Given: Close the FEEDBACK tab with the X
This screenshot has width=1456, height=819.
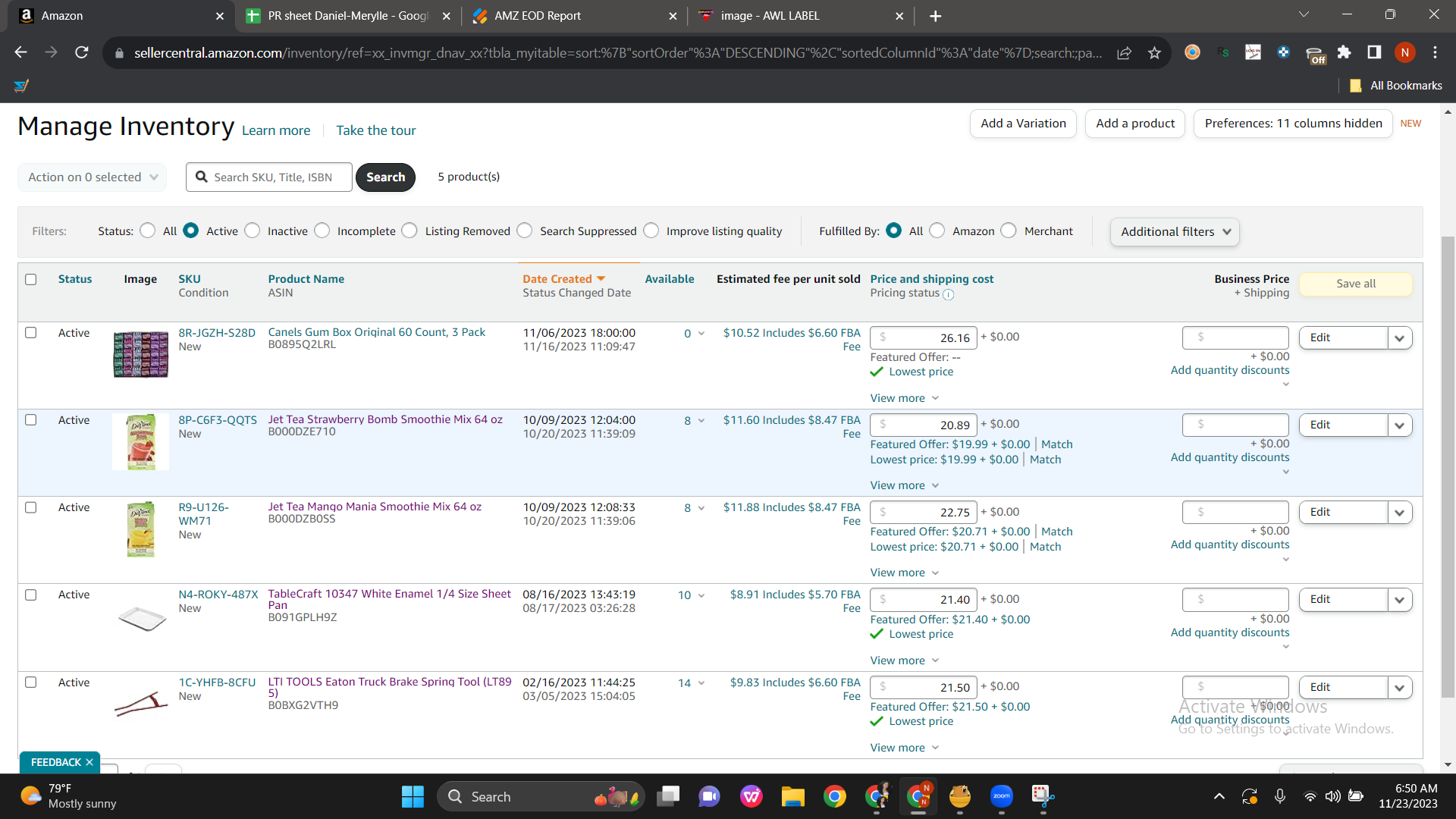Looking at the screenshot, I should pos(89,762).
